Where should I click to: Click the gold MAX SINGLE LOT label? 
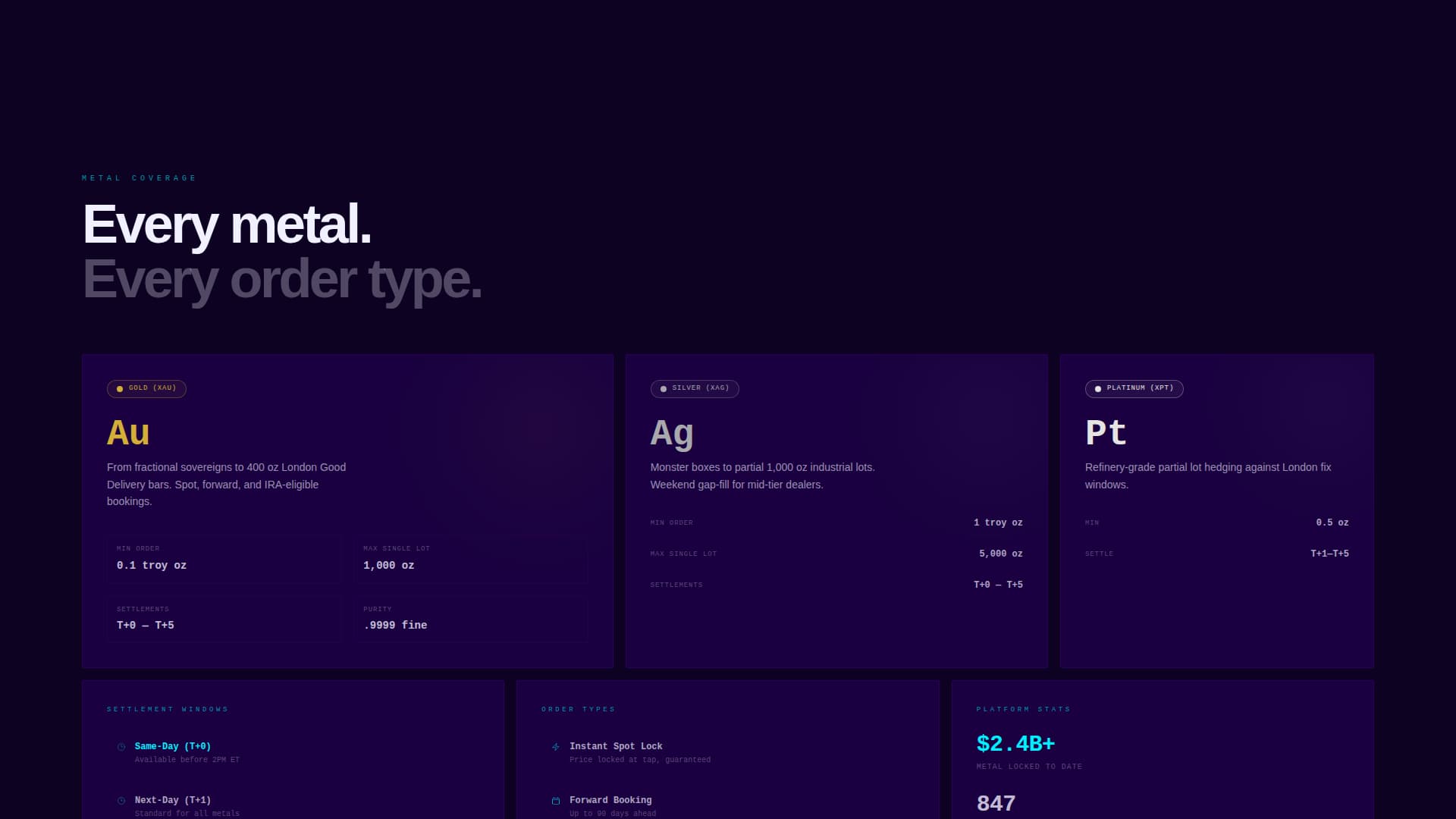tap(397, 549)
